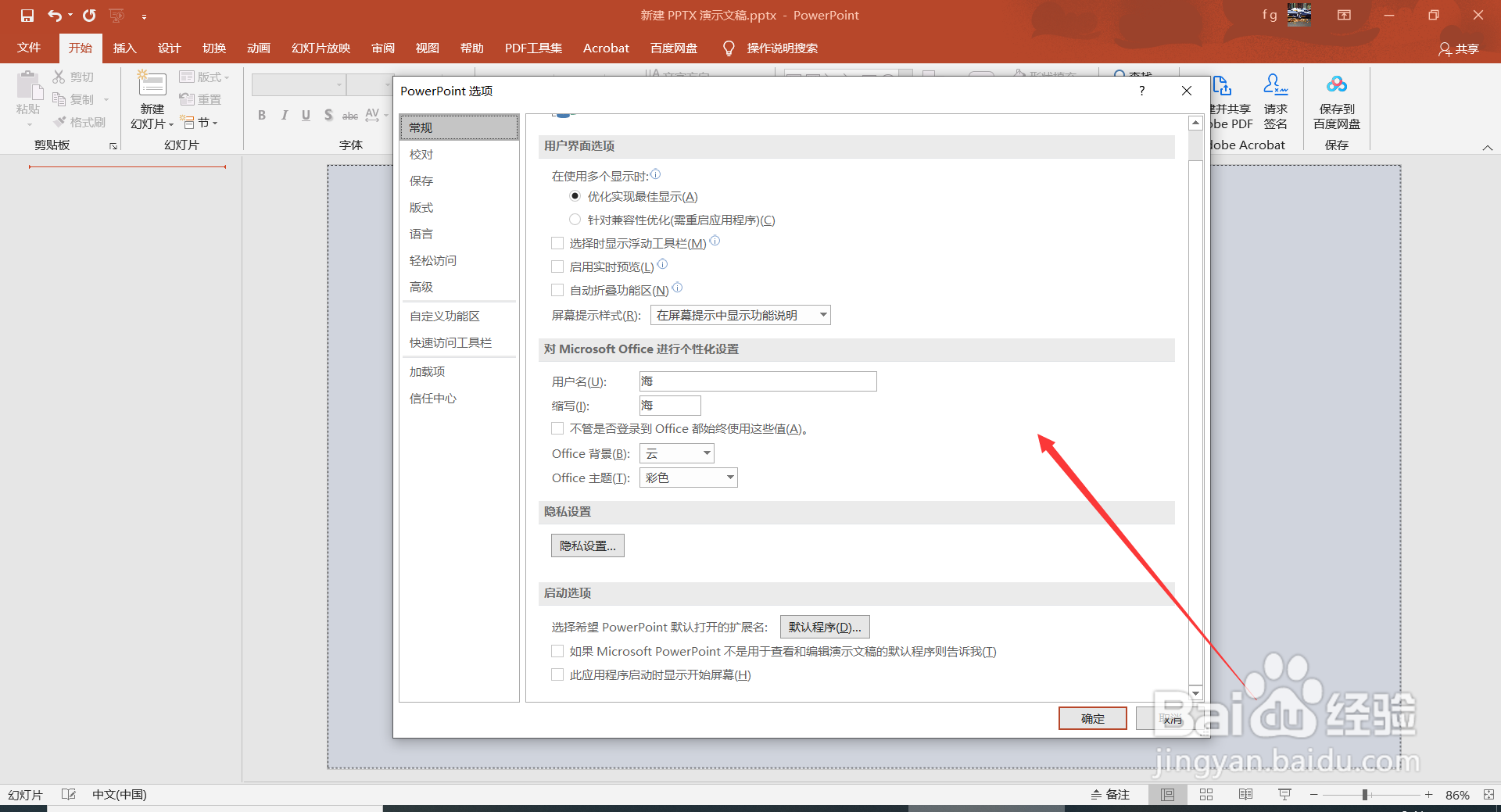This screenshot has height=812, width=1501.
Task: Click the Save icon in quick access toolbar
Action: tap(27, 15)
